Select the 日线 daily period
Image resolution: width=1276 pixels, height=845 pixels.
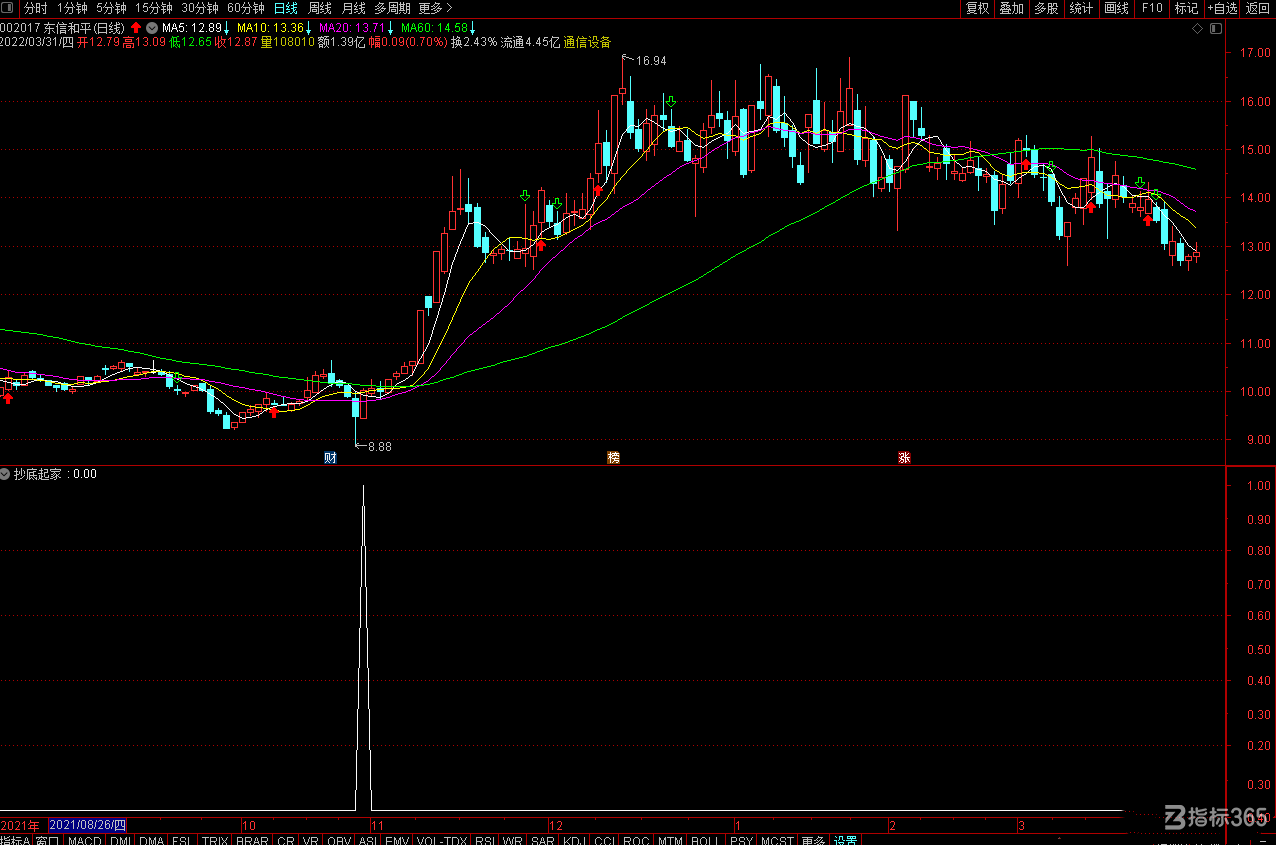(286, 8)
